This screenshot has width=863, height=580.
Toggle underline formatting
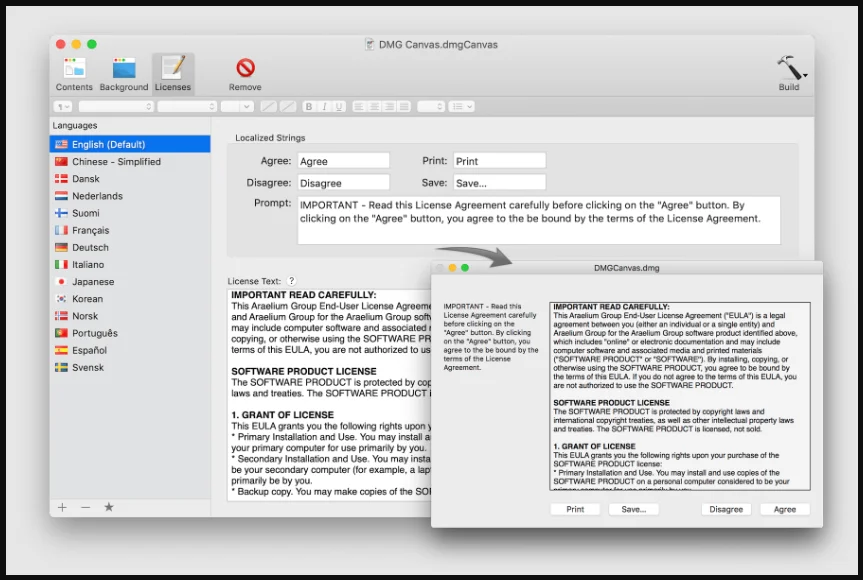340,106
